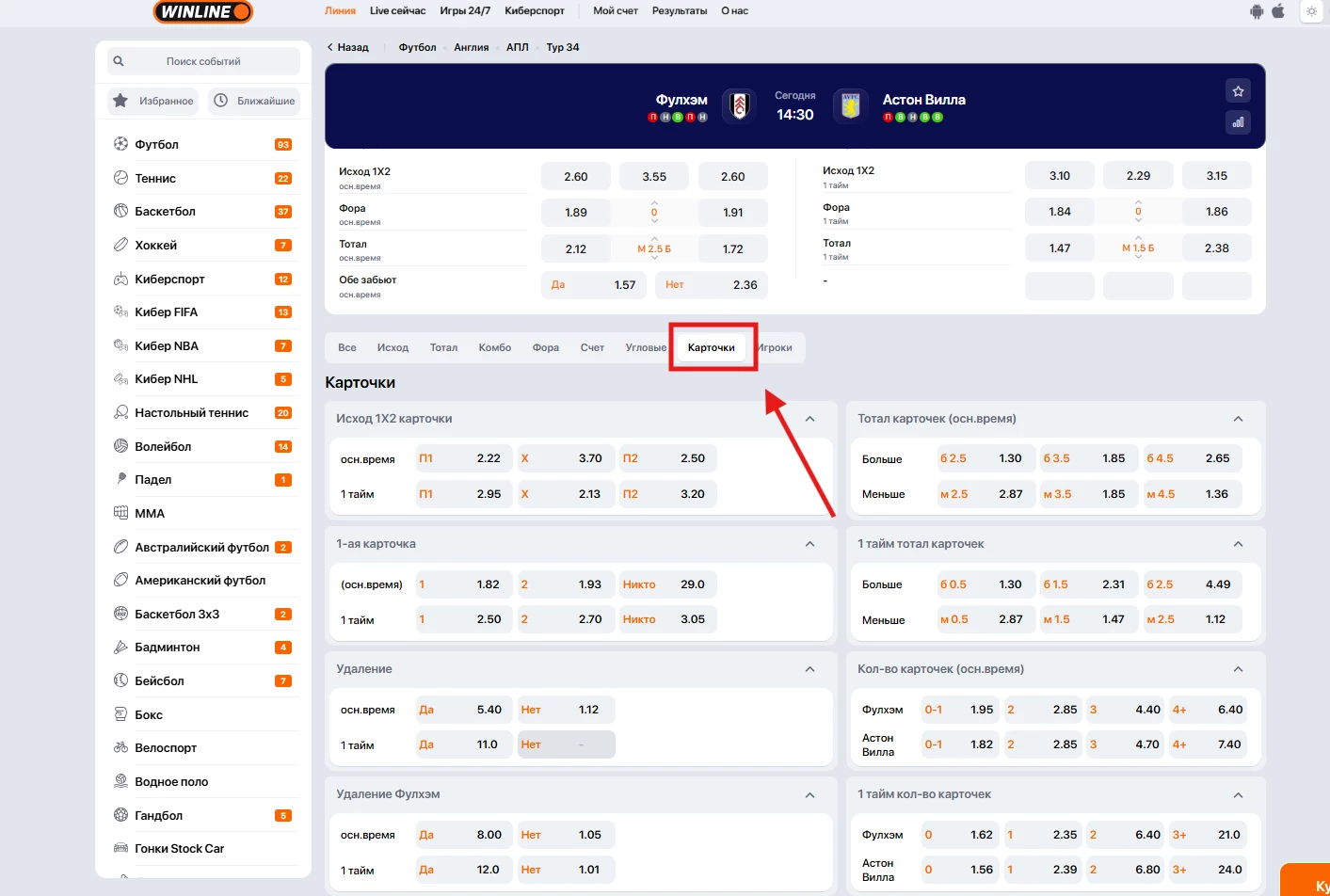Increase the 1 тайм Тотал 1.5 line
The height and width of the screenshot is (896, 1330).
pyautogui.click(x=1138, y=238)
